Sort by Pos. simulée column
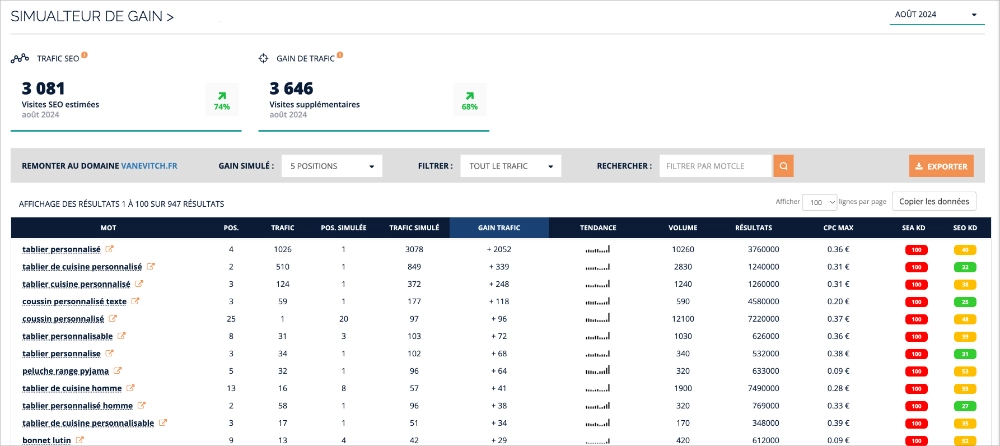 click(343, 227)
